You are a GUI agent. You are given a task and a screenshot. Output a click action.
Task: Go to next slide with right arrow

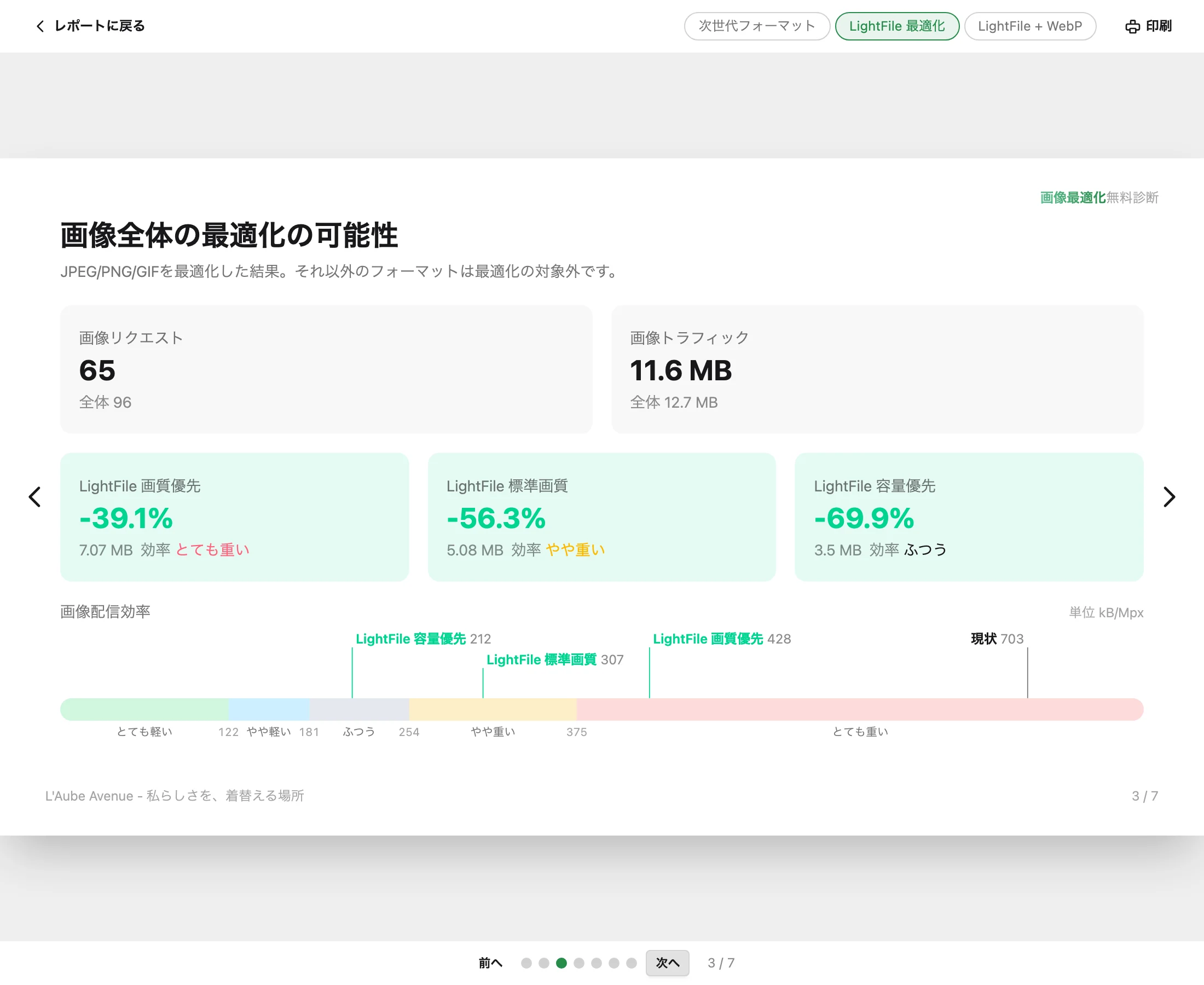(1169, 497)
